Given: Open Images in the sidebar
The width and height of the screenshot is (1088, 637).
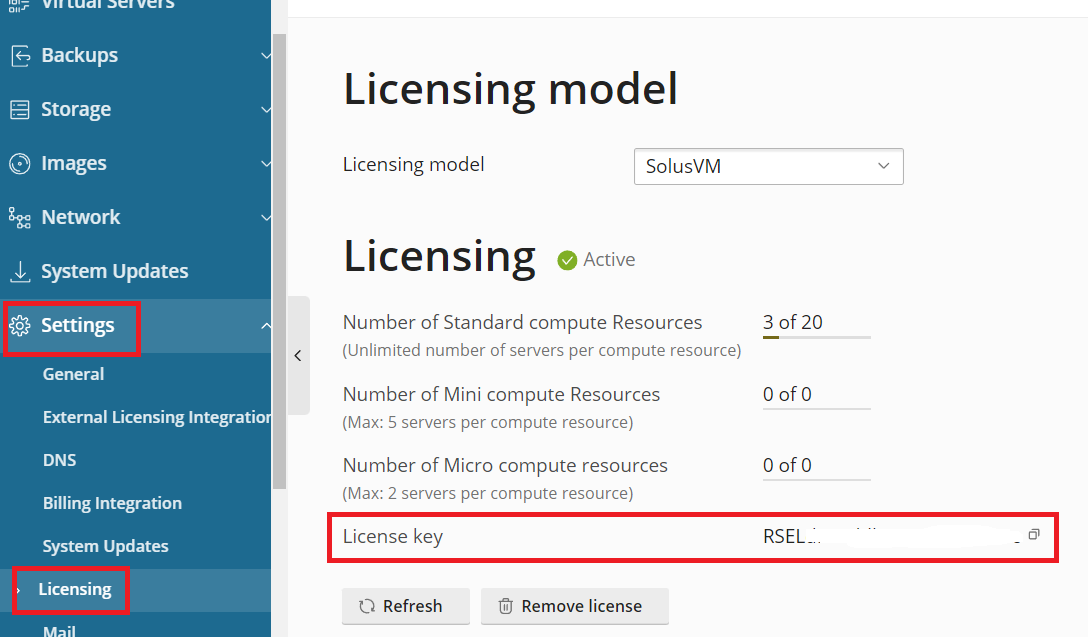Looking at the screenshot, I should pos(74,164).
